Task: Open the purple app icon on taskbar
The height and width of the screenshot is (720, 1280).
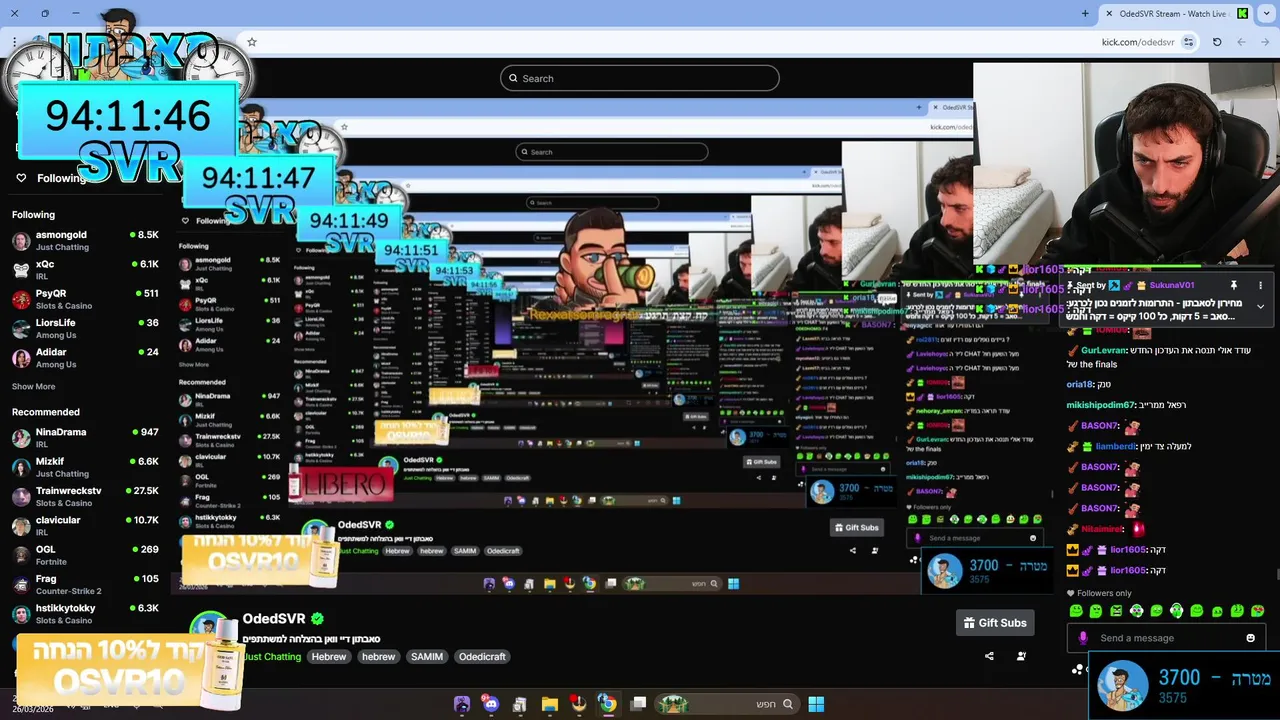Action: [x=461, y=704]
